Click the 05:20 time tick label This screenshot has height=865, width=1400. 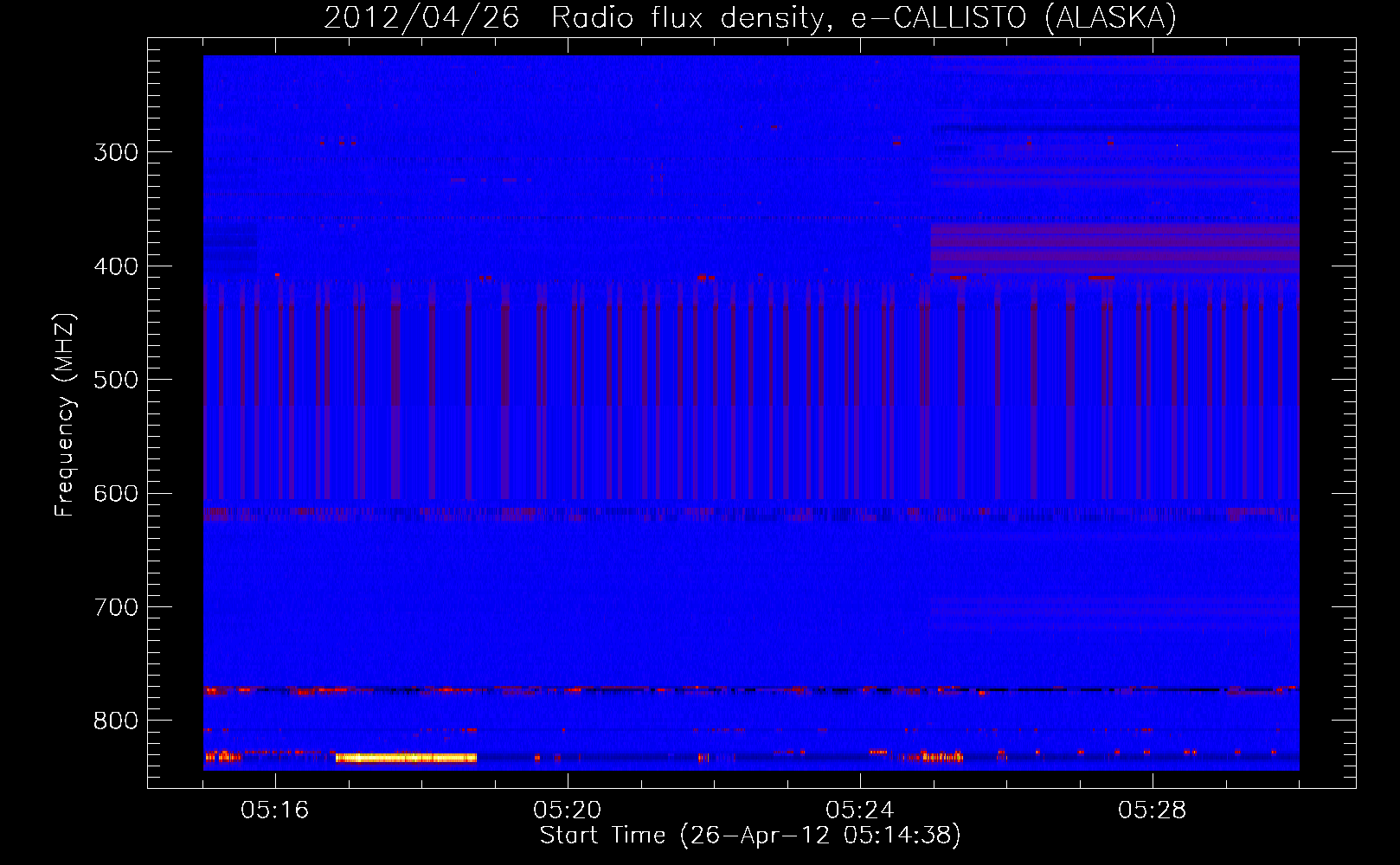(x=568, y=811)
